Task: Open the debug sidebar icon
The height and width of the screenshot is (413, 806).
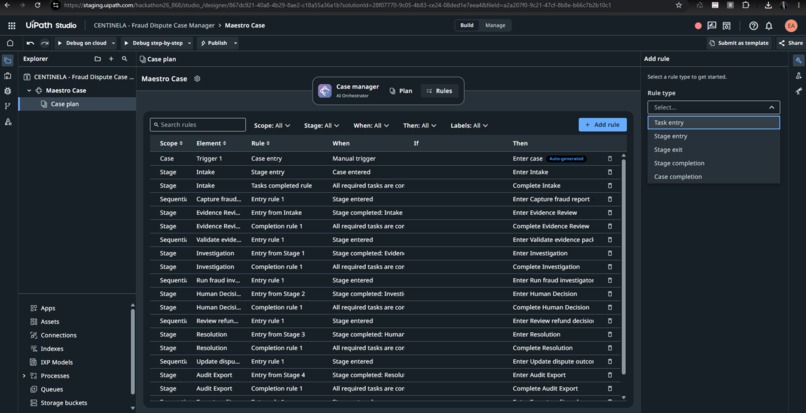Action: 8,91
